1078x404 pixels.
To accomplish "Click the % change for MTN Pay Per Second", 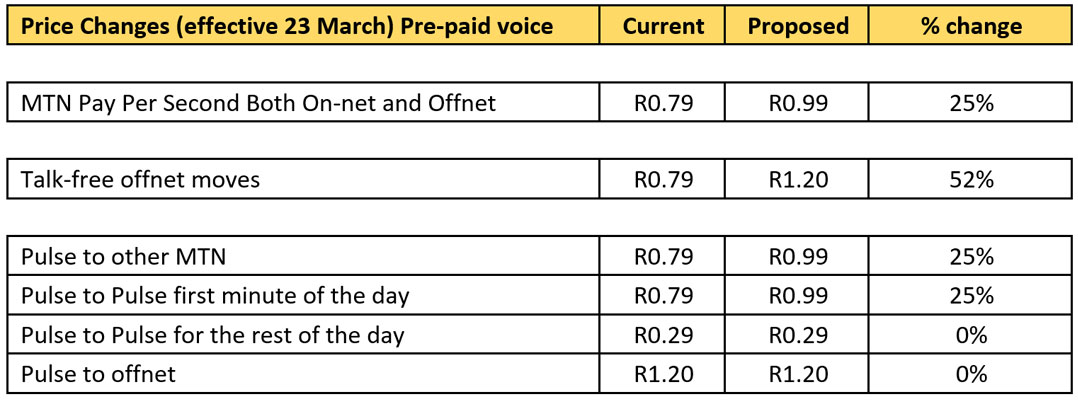I will point(971,102).
